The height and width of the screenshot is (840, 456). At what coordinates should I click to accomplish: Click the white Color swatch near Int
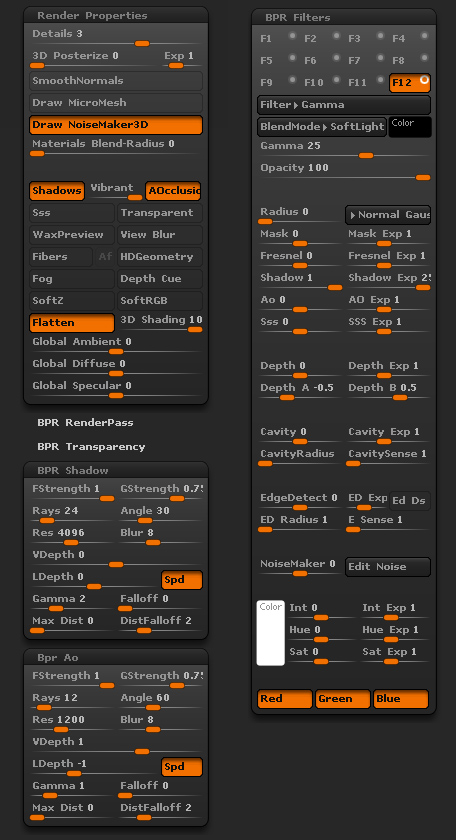(271, 633)
